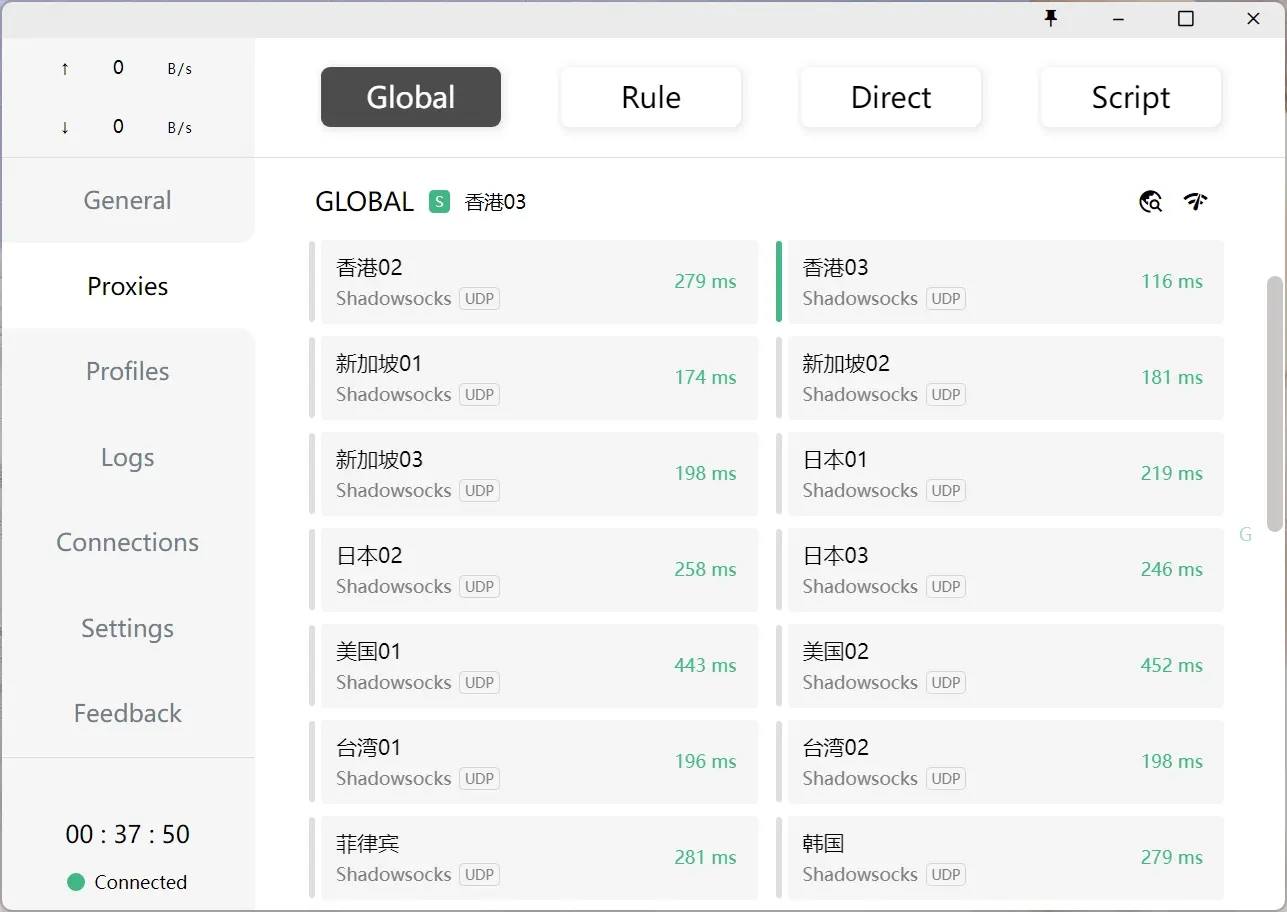The width and height of the screenshot is (1287, 912).
Task: Run the latency speed test icon
Action: coord(1195,202)
